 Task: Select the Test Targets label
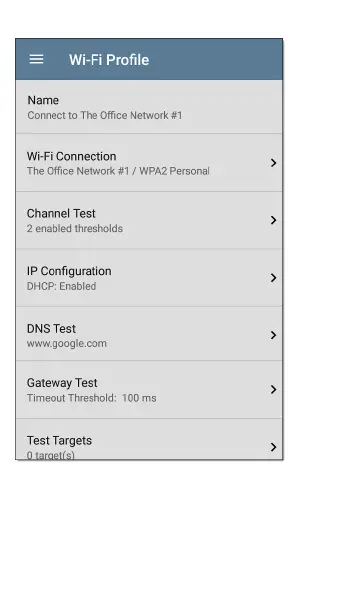[59, 440]
